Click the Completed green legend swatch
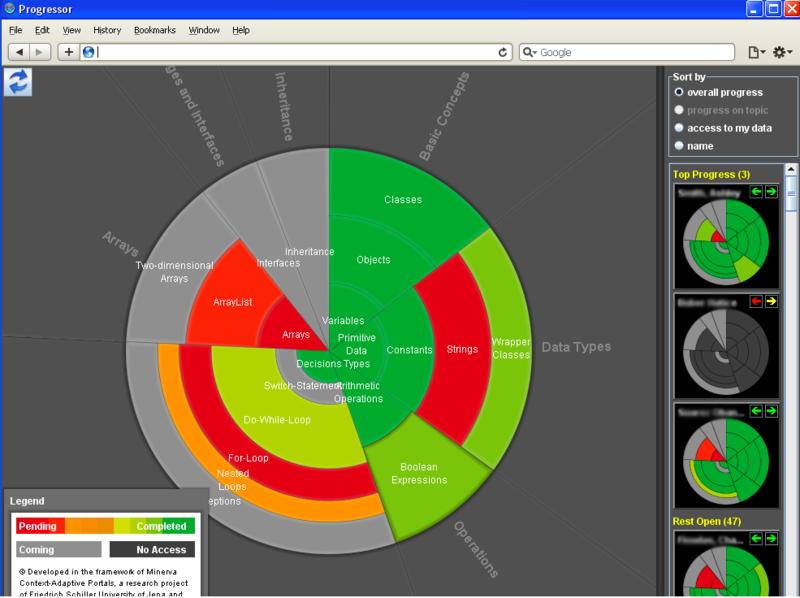This screenshot has width=800, height=598. (x=162, y=526)
